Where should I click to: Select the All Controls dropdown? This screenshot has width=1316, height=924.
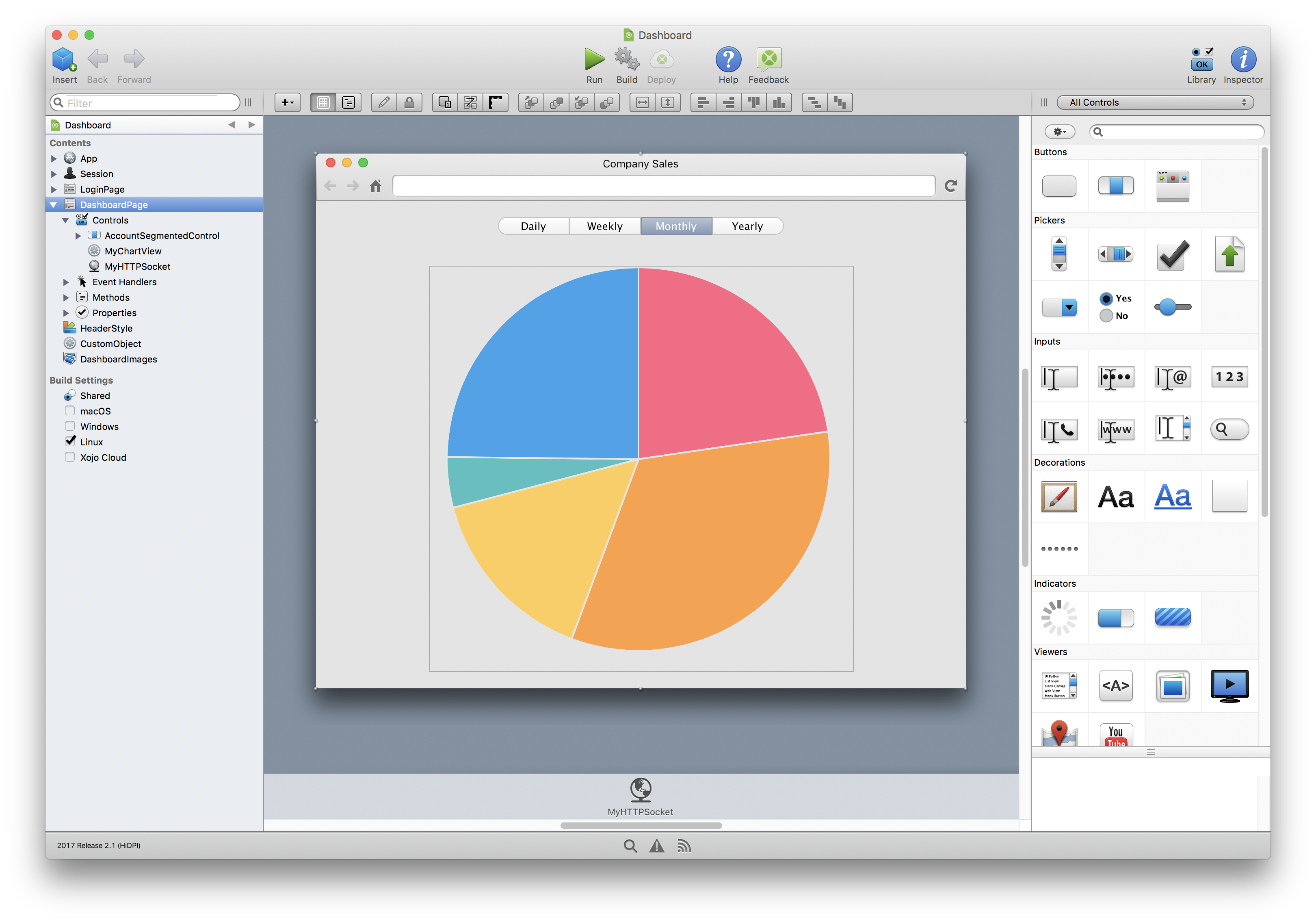(1158, 101)
